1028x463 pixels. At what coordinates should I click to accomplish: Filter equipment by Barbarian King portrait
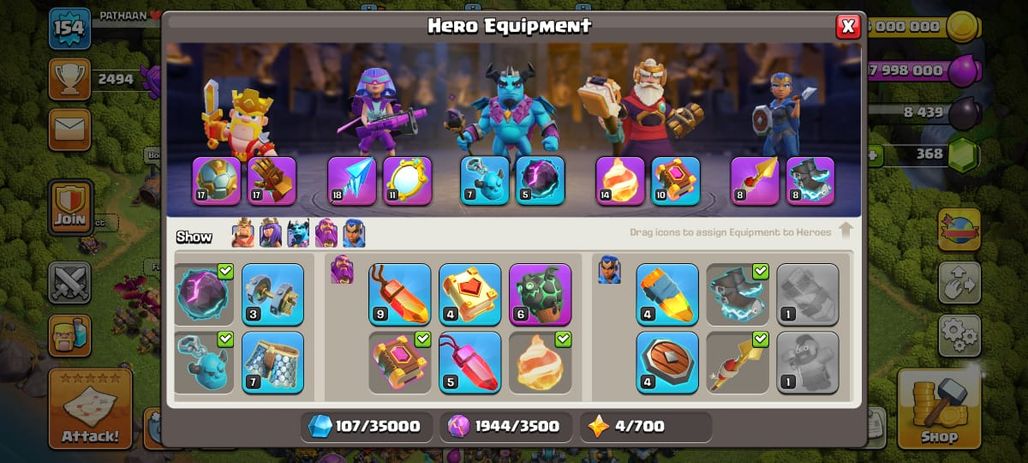pyautogui.click(x=243, y=233)
